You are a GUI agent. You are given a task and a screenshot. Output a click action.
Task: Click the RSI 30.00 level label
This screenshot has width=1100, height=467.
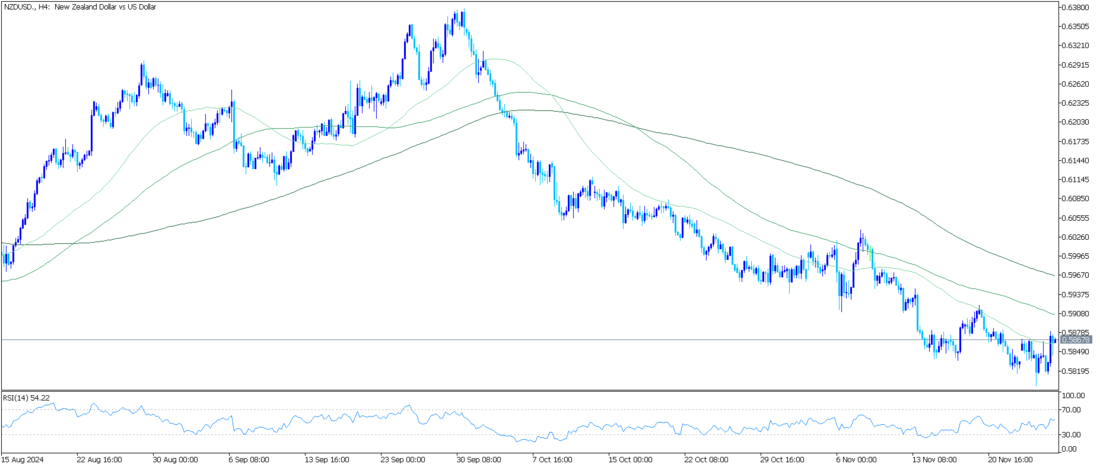pyautogui.click(x=1070, y=435)
